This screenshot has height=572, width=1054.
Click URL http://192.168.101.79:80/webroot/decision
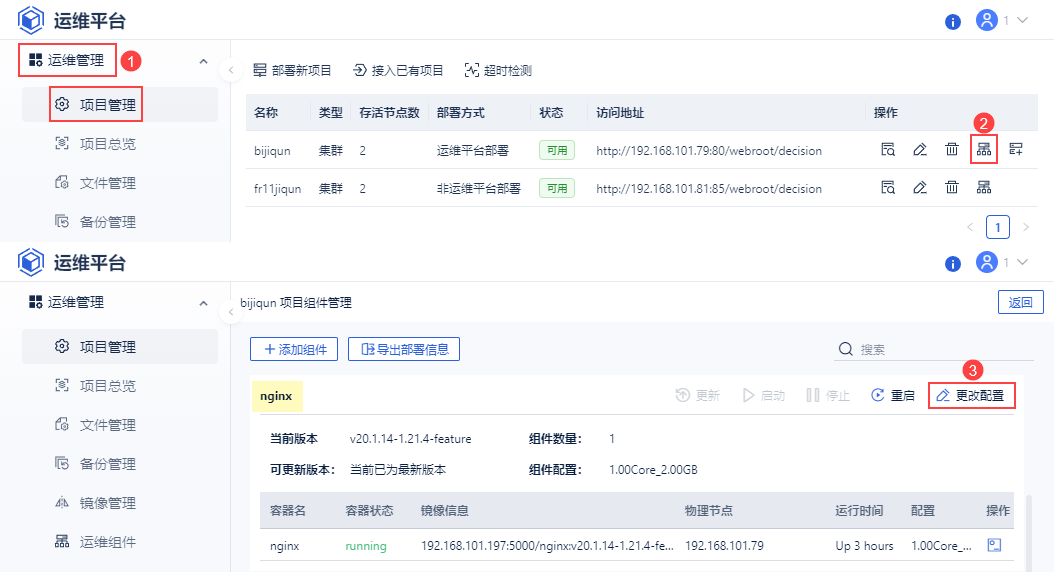coord(709,151)
